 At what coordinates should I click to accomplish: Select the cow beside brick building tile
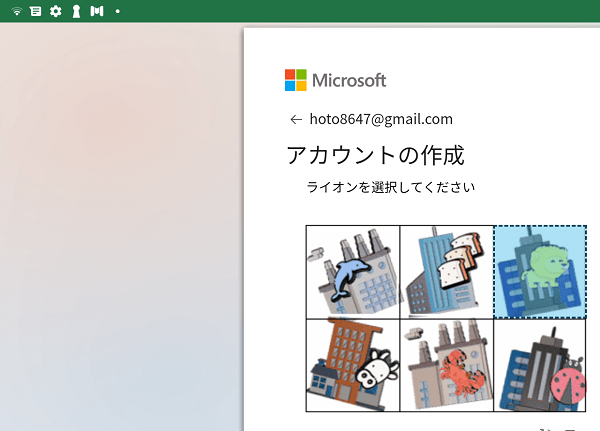click(x=353, y=365)
